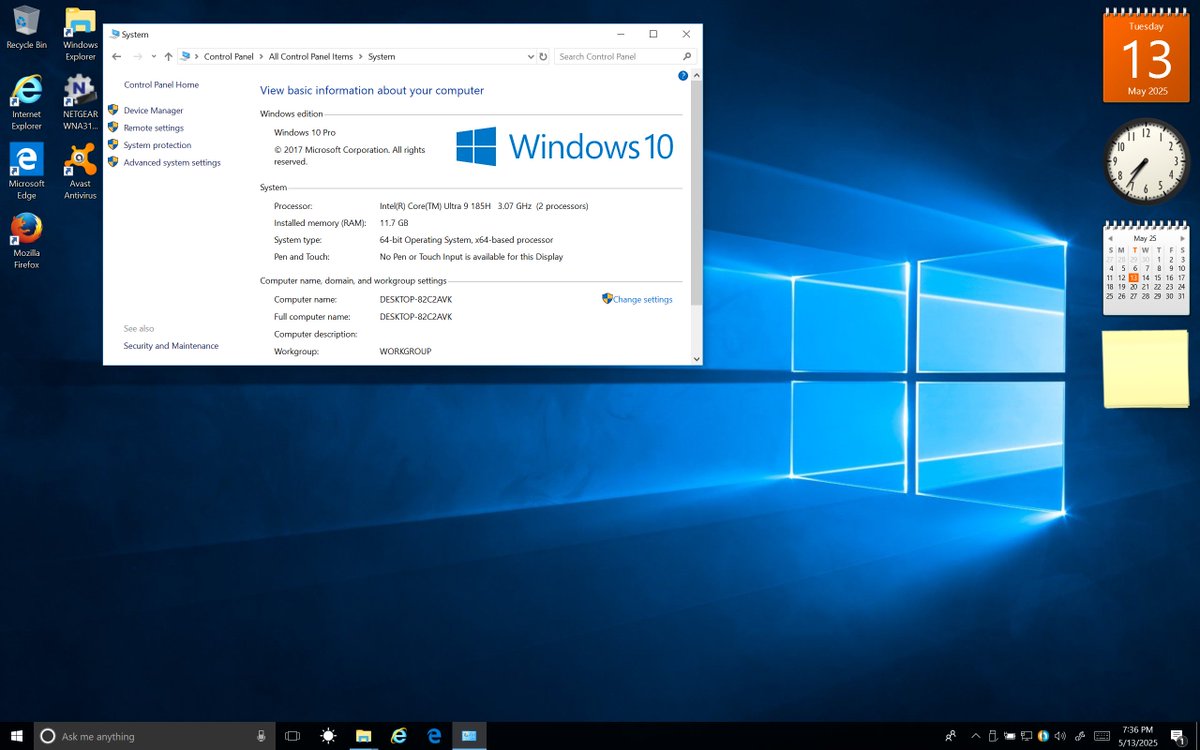Click the System breadcrumb segment

point(382,57)
